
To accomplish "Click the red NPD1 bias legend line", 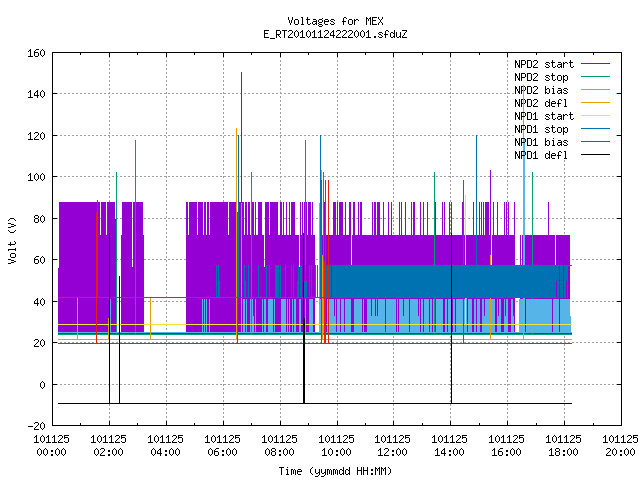I will 596,142.
